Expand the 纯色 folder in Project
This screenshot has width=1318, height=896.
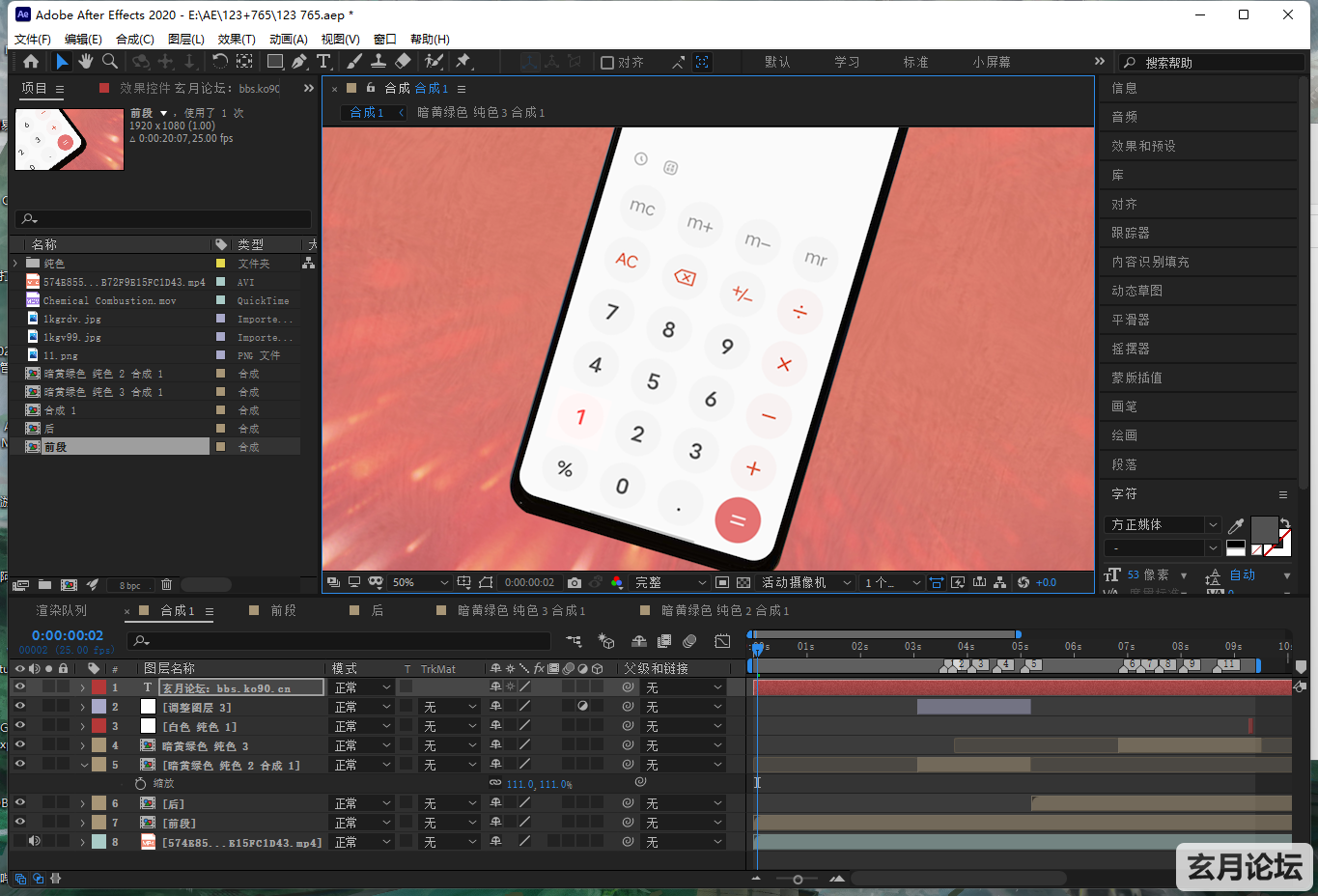click(15, 263)
